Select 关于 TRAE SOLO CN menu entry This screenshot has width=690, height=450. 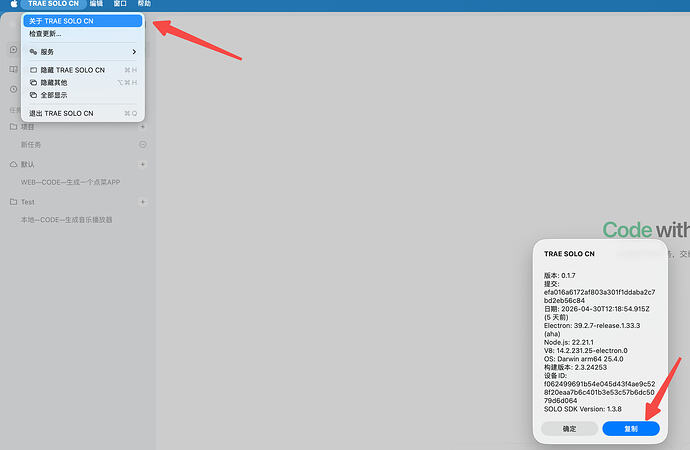click(x=83, y=21)
